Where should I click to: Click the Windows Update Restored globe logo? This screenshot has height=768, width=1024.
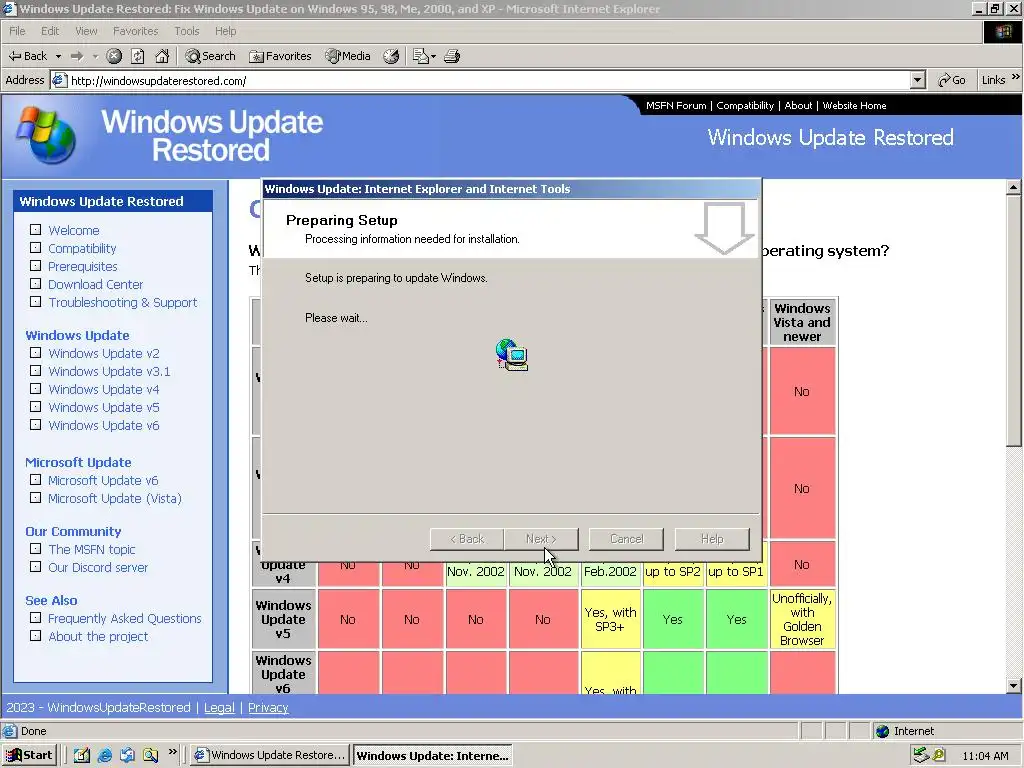click(47, 135)
